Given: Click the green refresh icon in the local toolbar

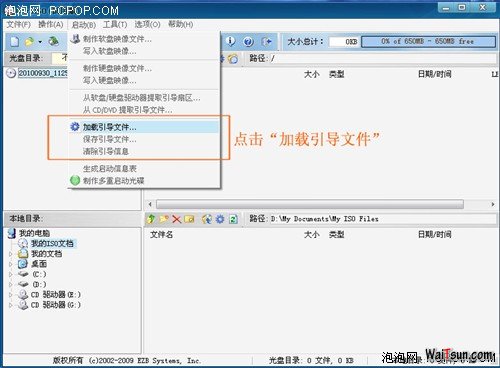Looking at the screenshot, I should 233,219.
